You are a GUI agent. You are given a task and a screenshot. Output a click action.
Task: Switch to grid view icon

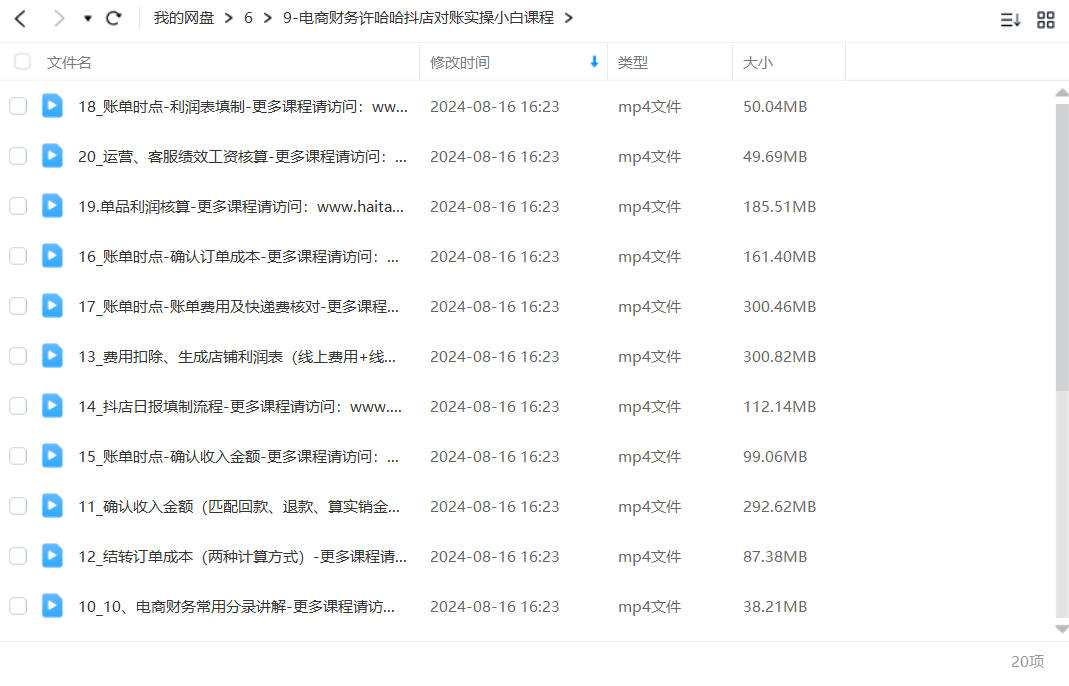pyautogui.click(x=1046, y=20)
